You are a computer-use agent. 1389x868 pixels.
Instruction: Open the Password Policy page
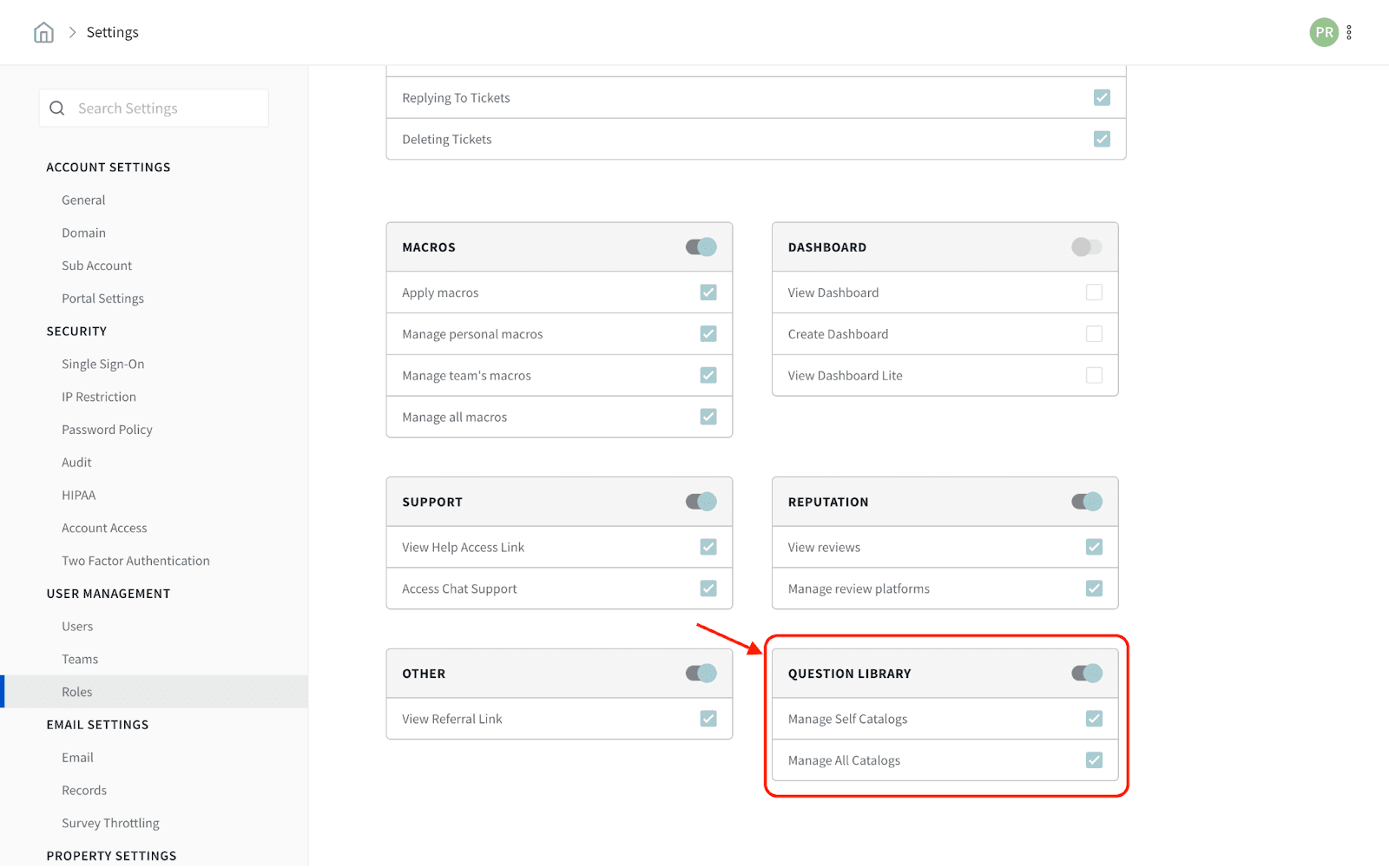107,430
